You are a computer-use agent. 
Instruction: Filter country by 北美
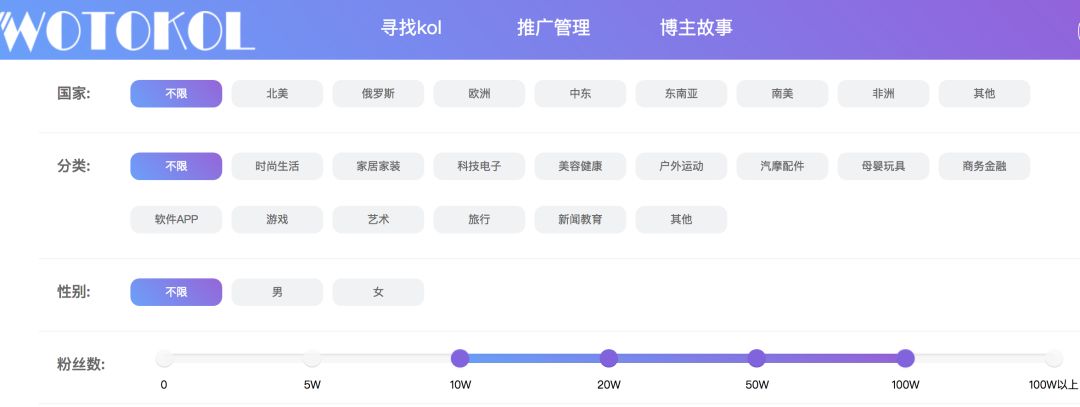277,94
